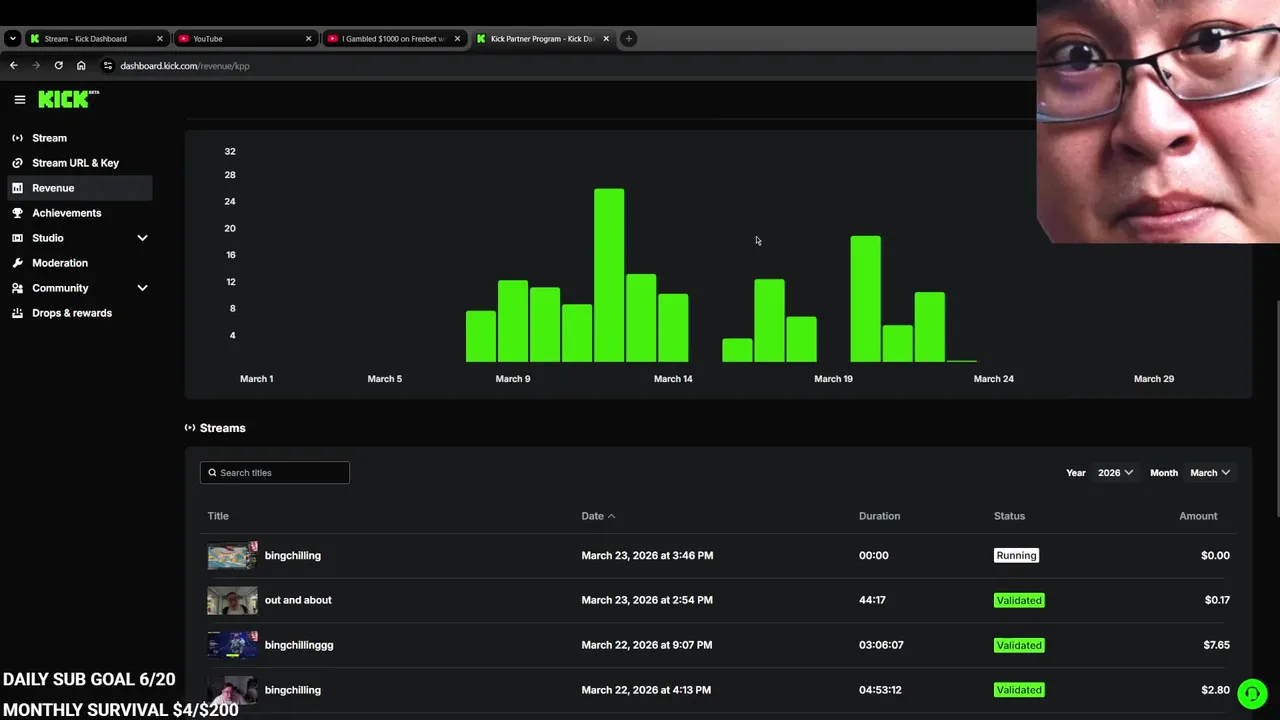Click the Search titles field

275,473
